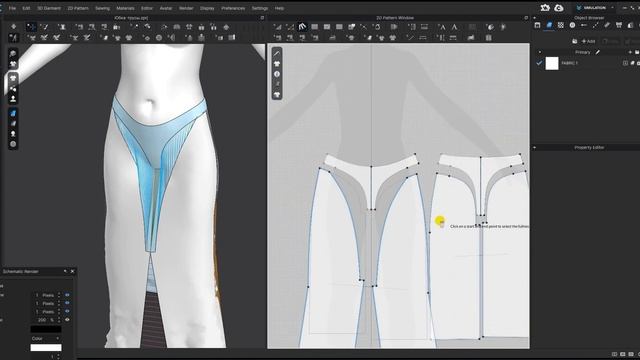Click the info circle icon in 2D vertical toolbar
Image resolution: width=640 pixels, height=360 pixels.
tap(277, 74)
